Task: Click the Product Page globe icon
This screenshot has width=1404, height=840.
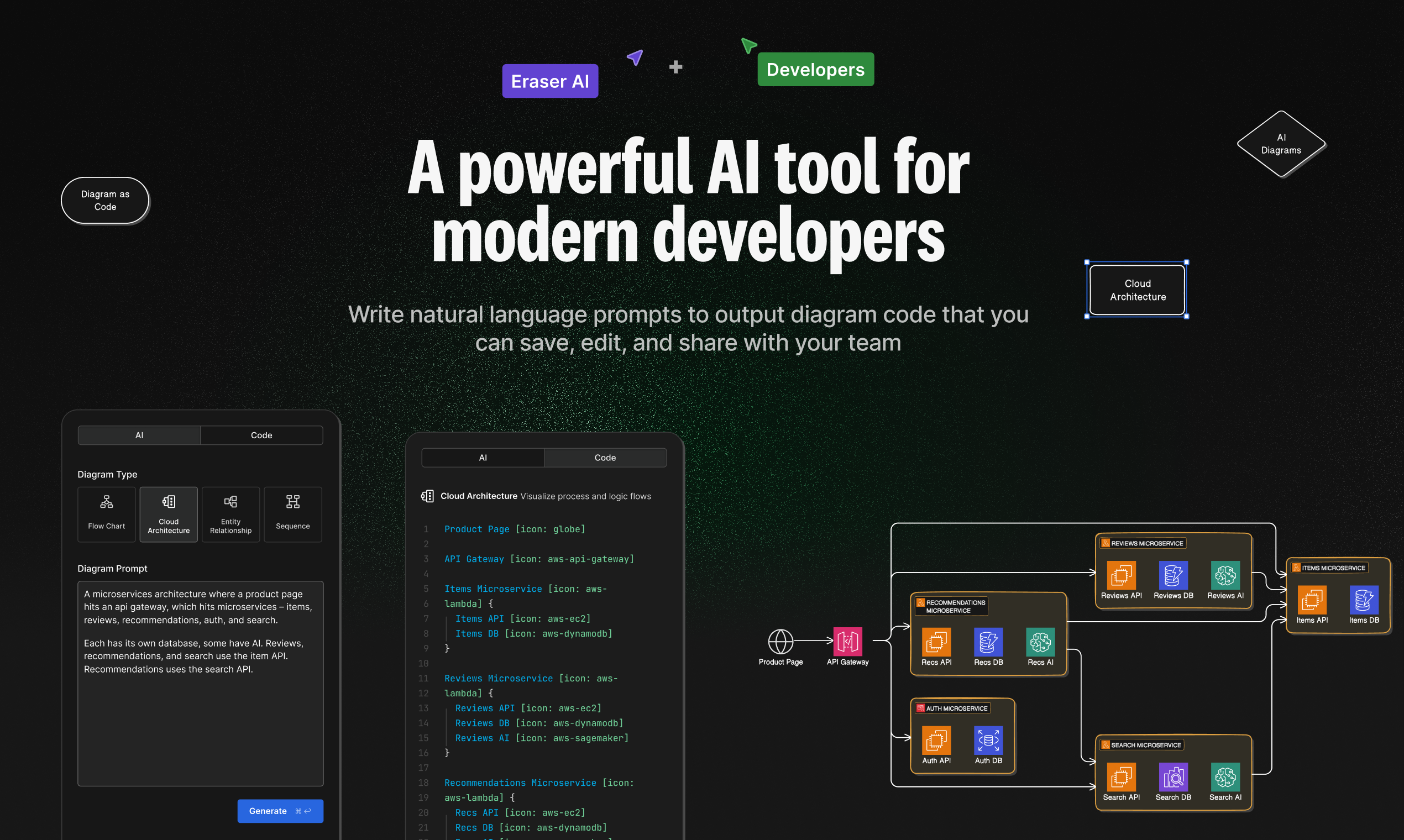Action: 780,641
